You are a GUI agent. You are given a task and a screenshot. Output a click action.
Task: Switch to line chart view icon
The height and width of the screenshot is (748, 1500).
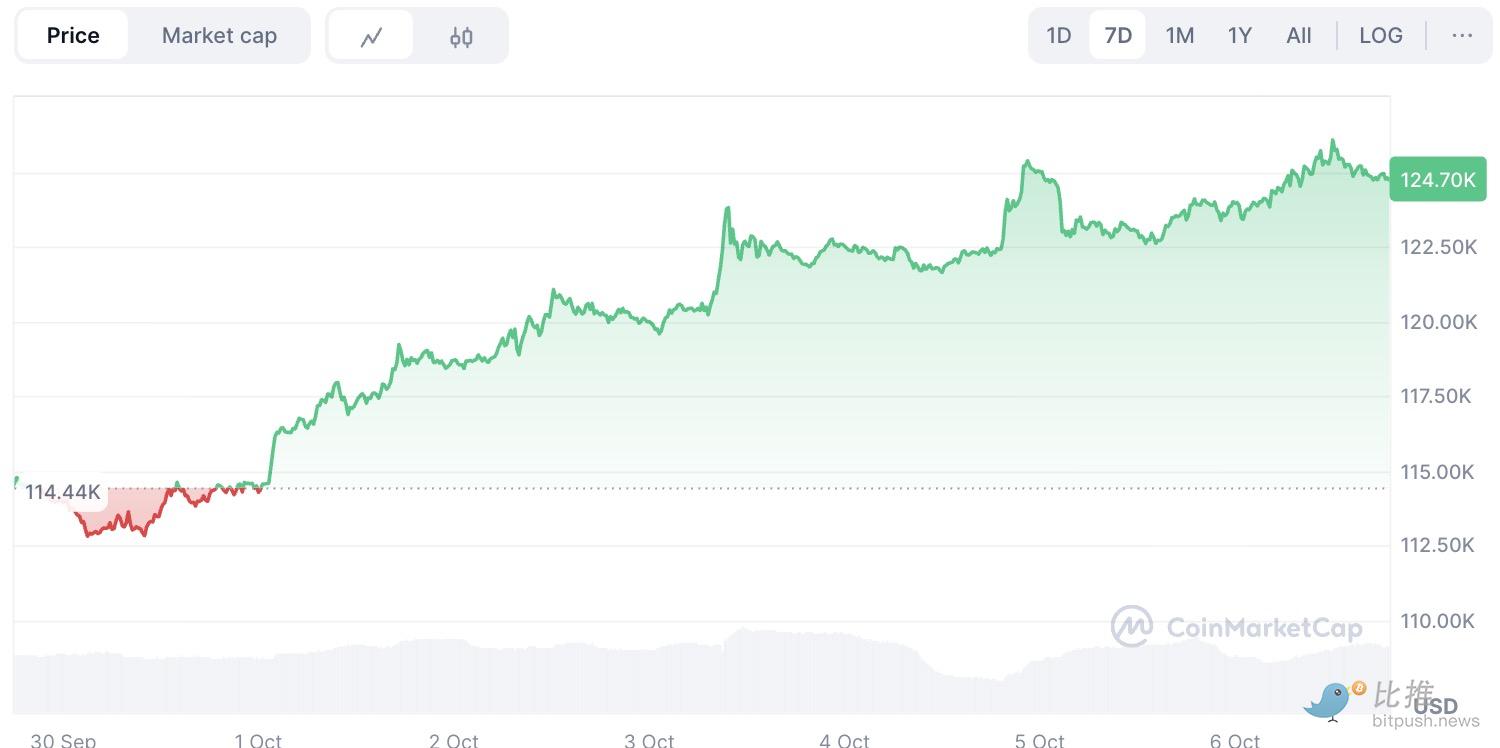point(371,37)
